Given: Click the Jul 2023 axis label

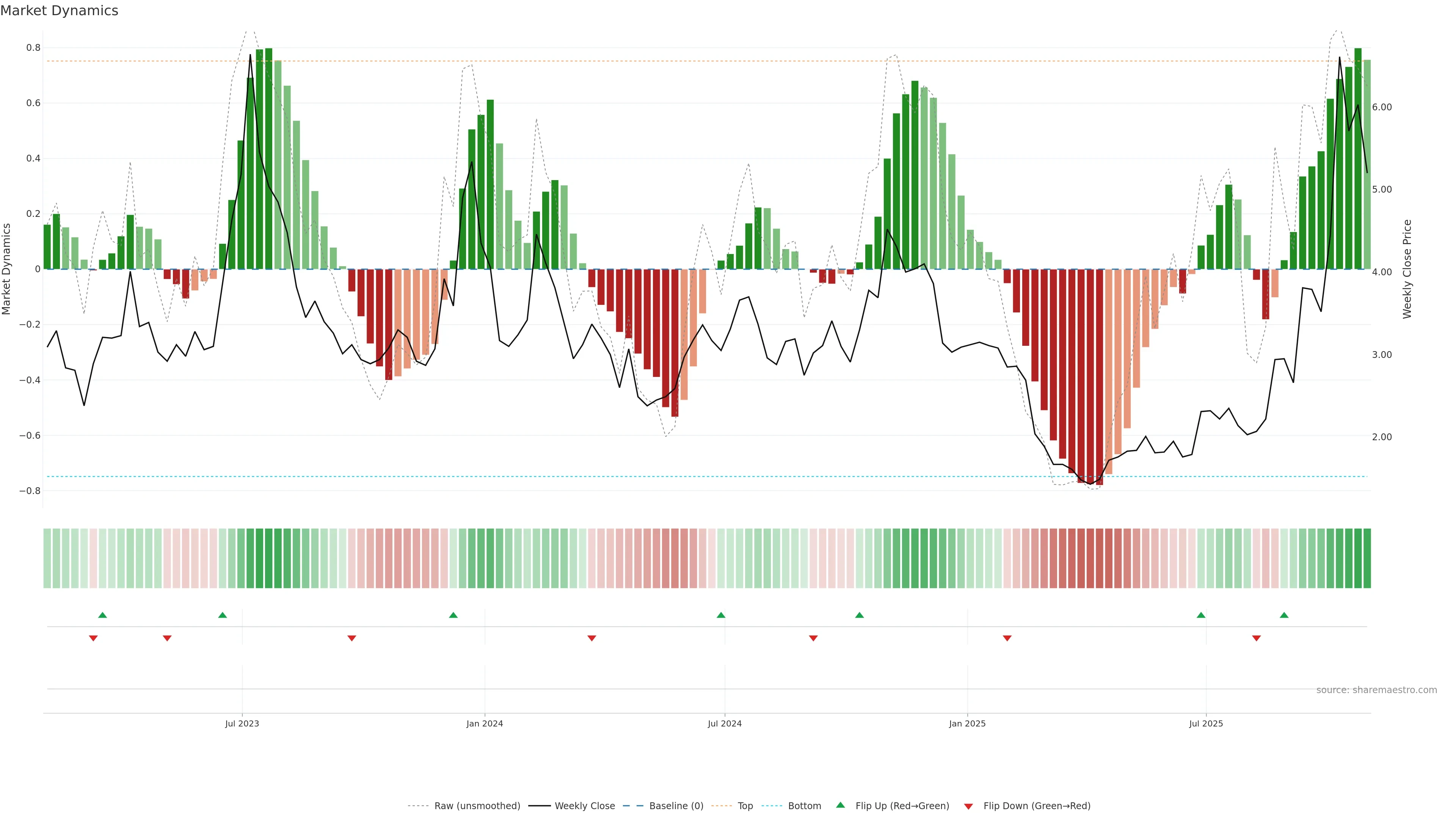Looking at the screenshot, I should point(242,723).
